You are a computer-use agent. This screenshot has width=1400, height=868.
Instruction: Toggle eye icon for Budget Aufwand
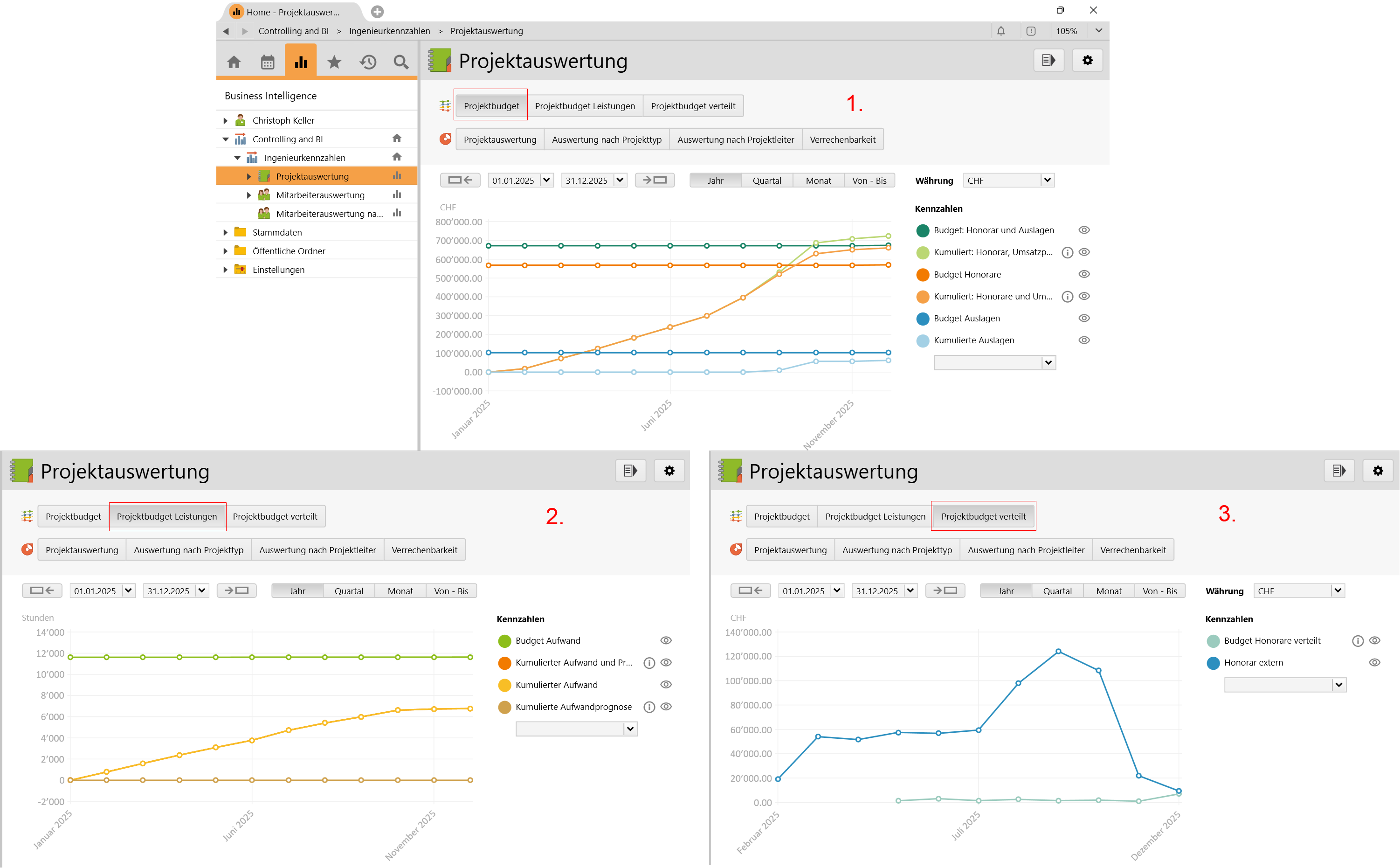coord(666,641)
